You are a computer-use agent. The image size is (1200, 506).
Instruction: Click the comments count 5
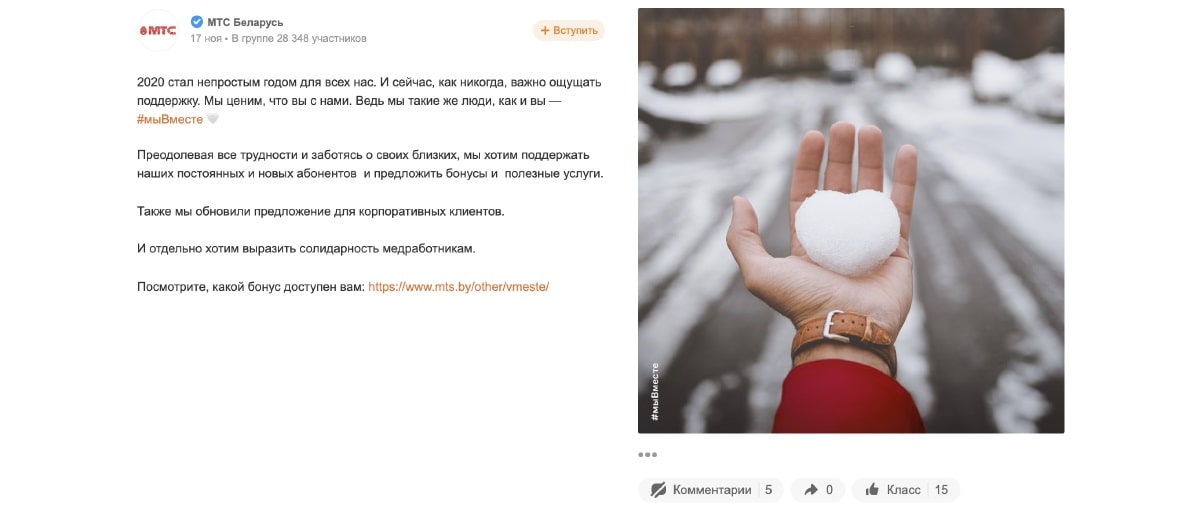point(768,490)
